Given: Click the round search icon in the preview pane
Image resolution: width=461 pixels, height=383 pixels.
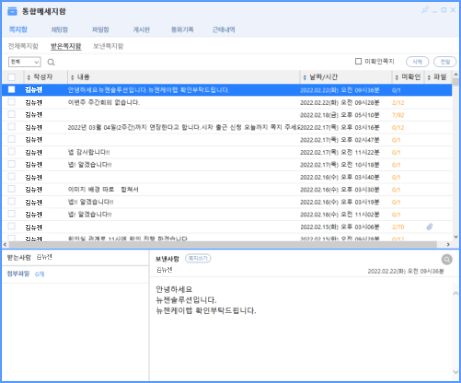Looking at the screenshot, I should pyautogui.click(x=447, y=259).
